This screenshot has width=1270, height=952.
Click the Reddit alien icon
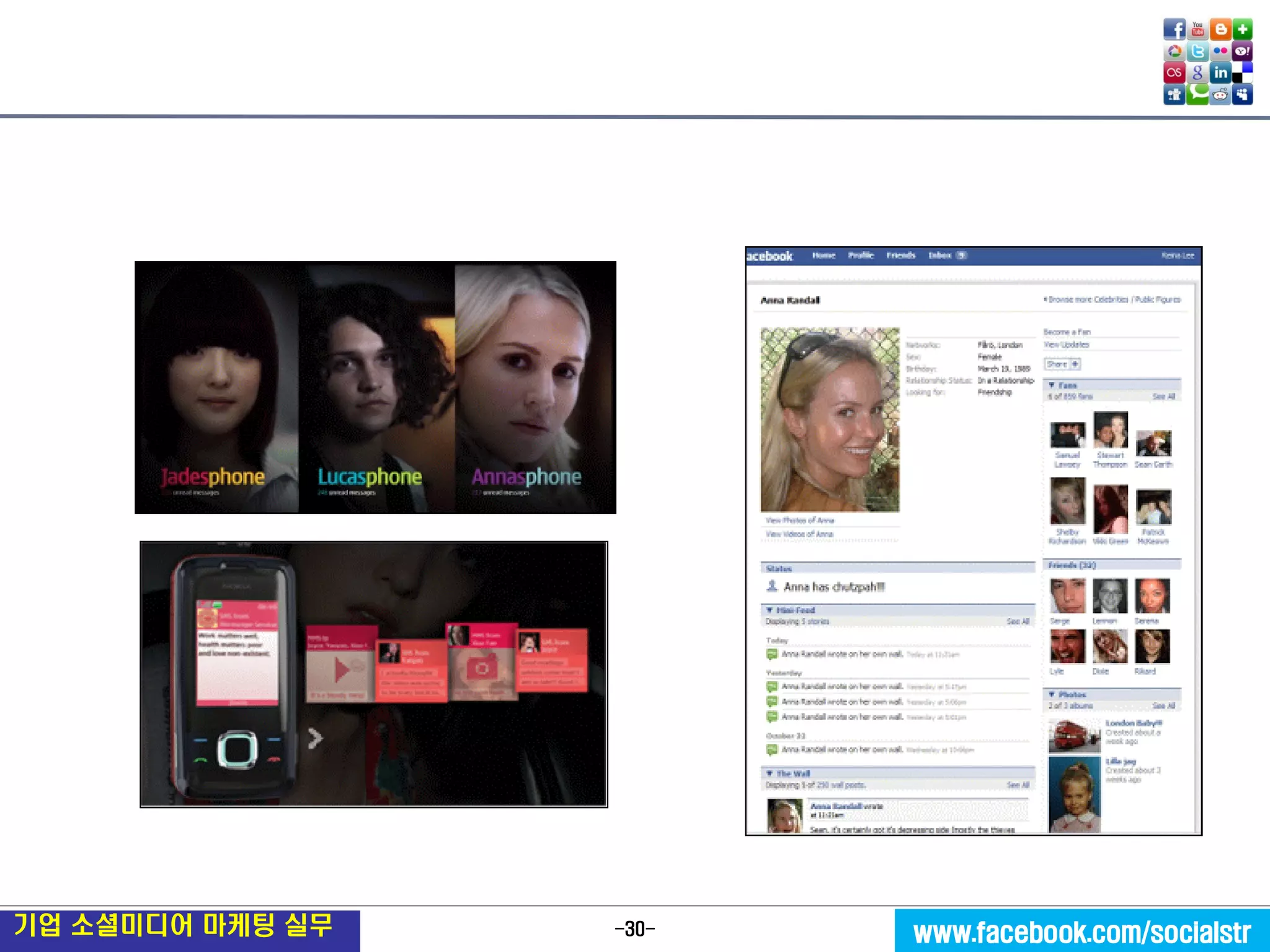[1220, 95]
